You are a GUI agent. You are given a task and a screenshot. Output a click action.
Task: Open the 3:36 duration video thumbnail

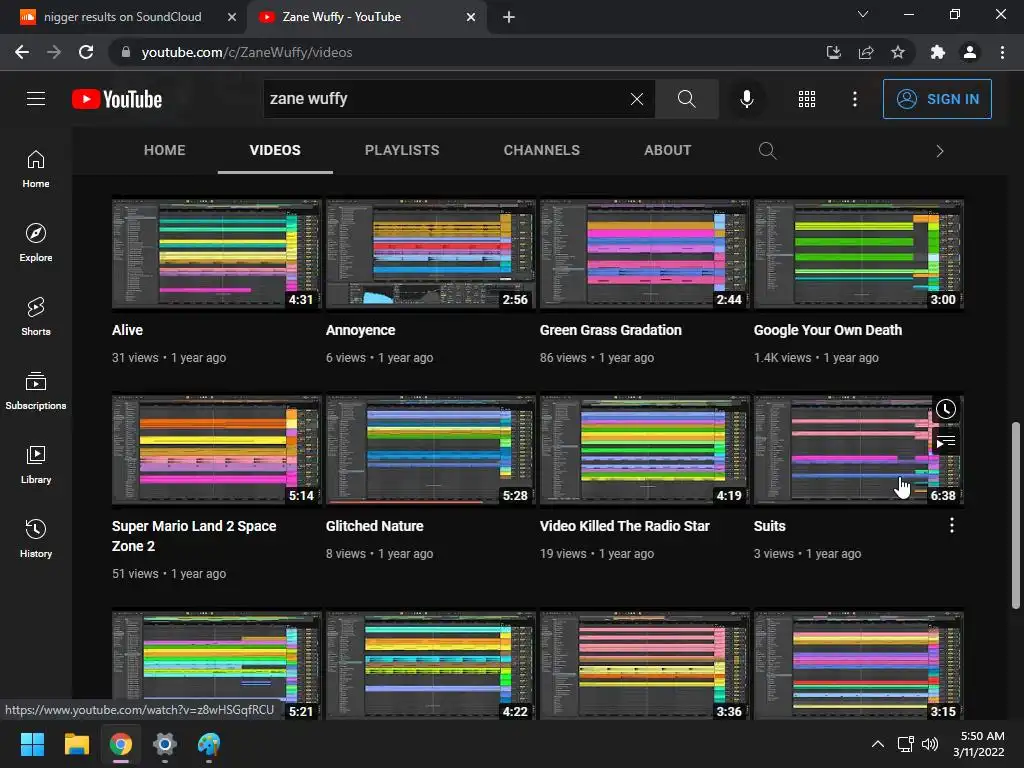645,665
